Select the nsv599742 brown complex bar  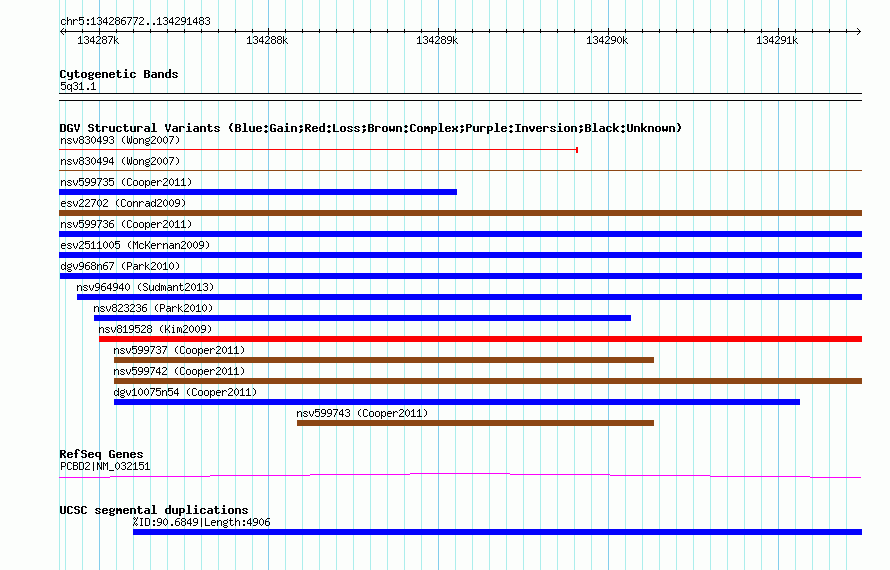tap(488, 381)
